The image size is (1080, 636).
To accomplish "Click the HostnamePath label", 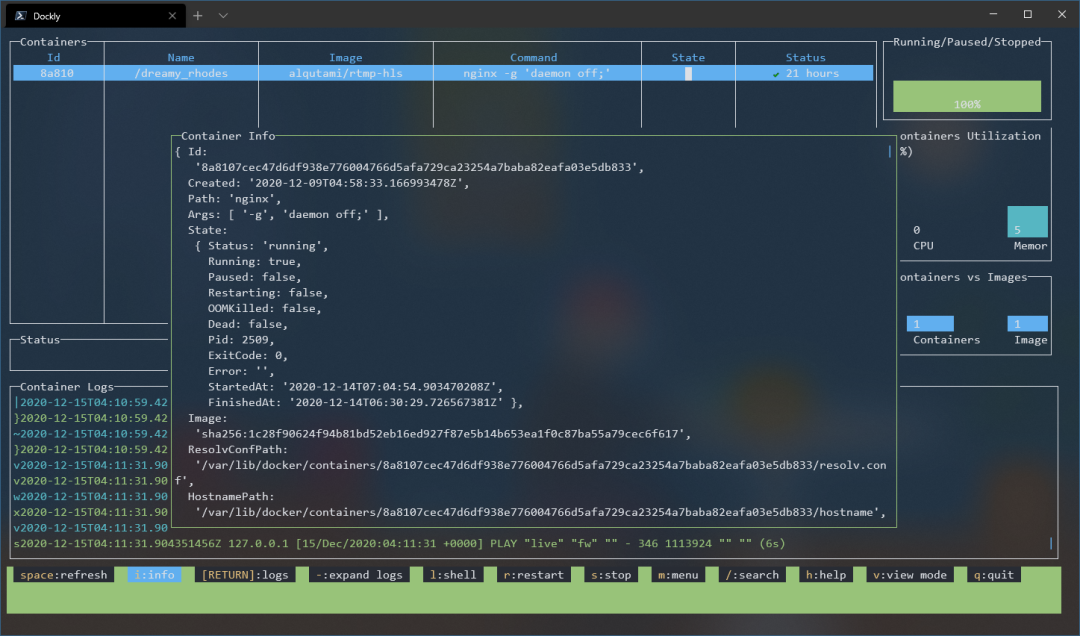I will pyautogui.click(x=231, y=496).
